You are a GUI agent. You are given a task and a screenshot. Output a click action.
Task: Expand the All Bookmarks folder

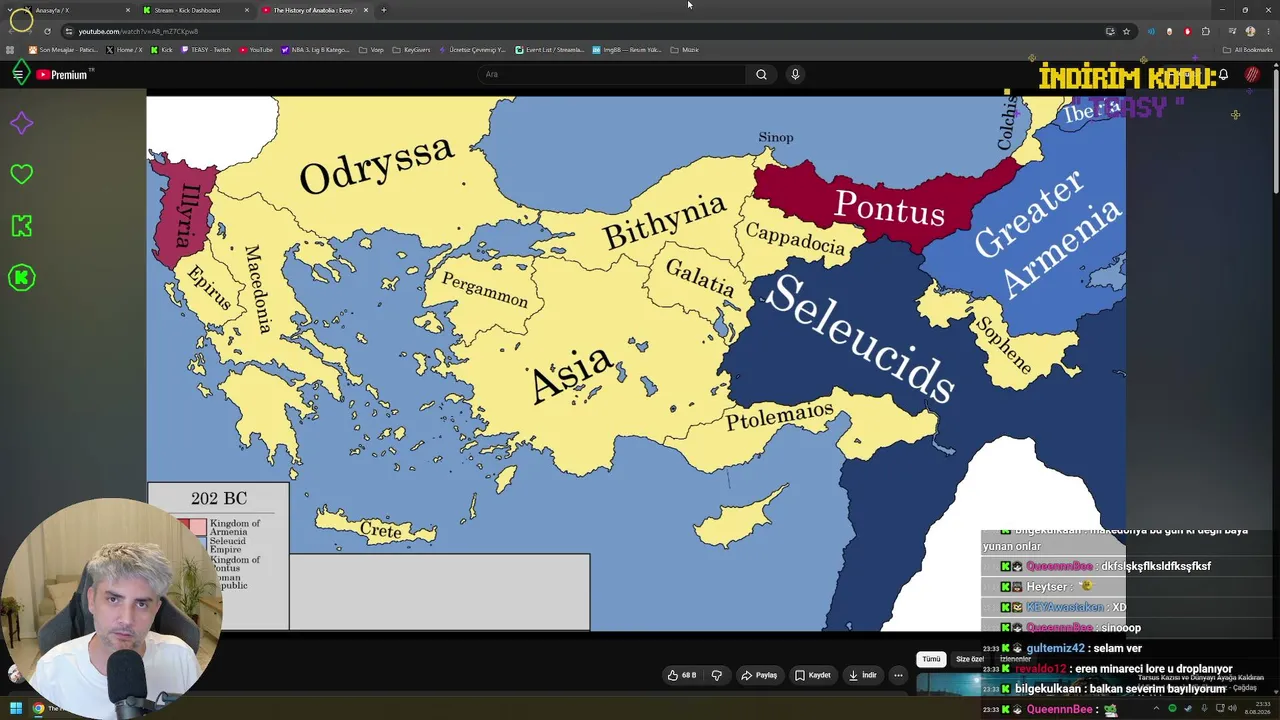[1248, 50]
